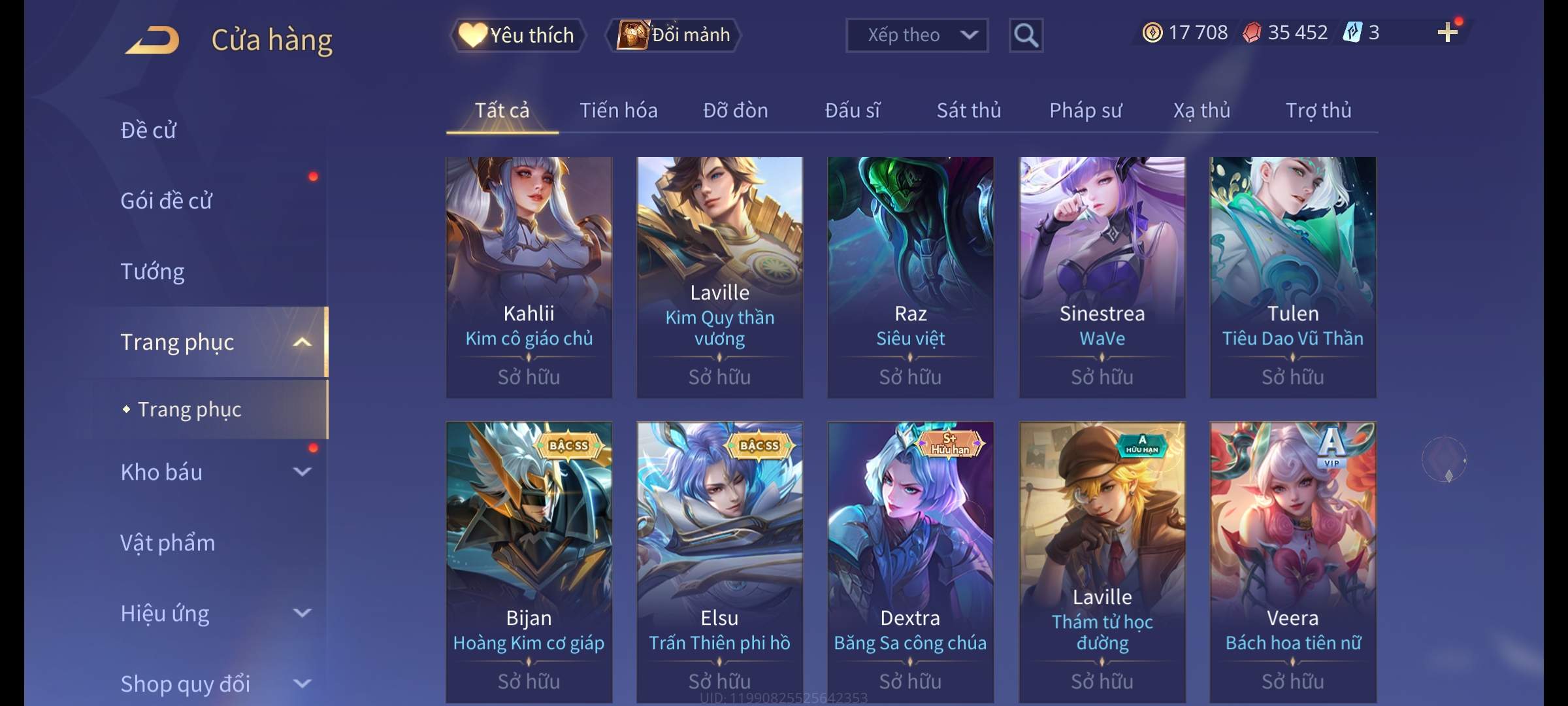Tap the gold coin currency icon

pyautogui.click(x=1152, y=33)
